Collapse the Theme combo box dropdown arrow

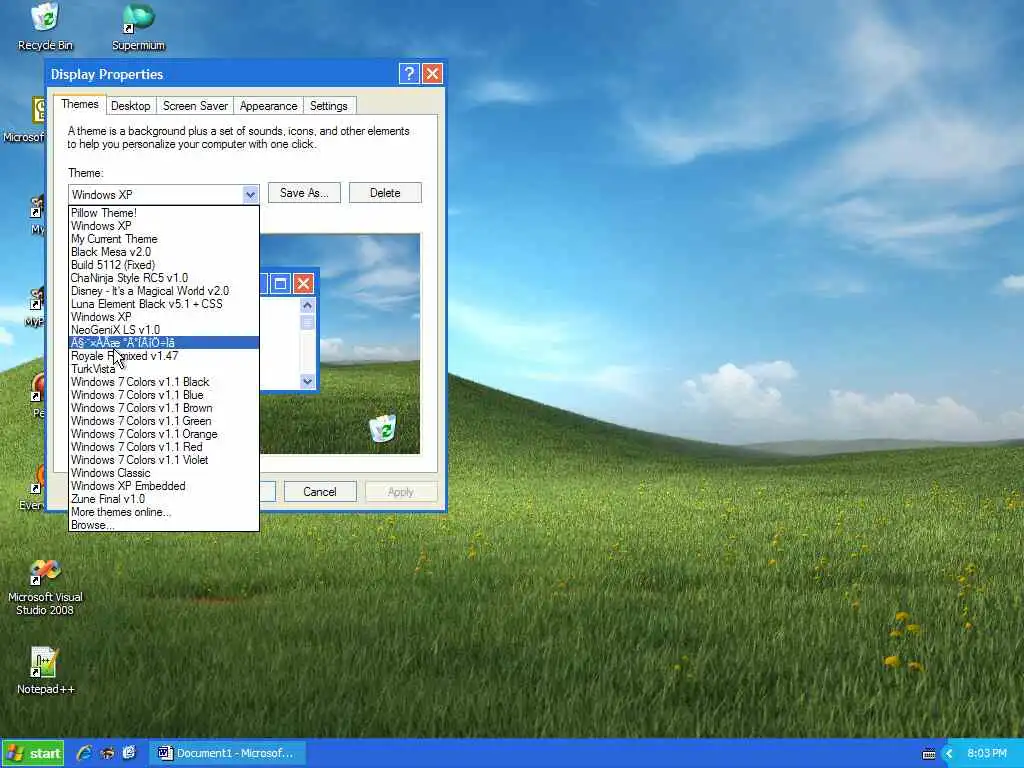250,194
